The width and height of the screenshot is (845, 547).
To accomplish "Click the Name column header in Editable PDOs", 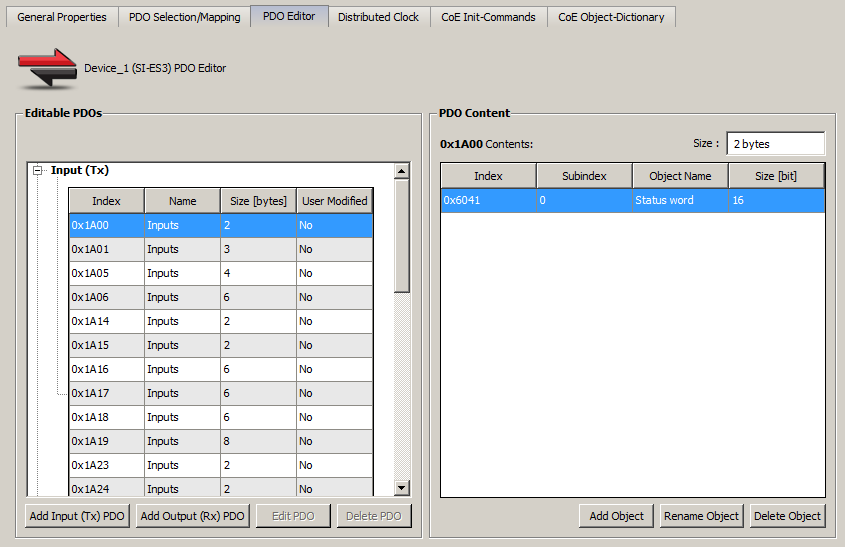I will pyautogui.click(x=182, y=201).
